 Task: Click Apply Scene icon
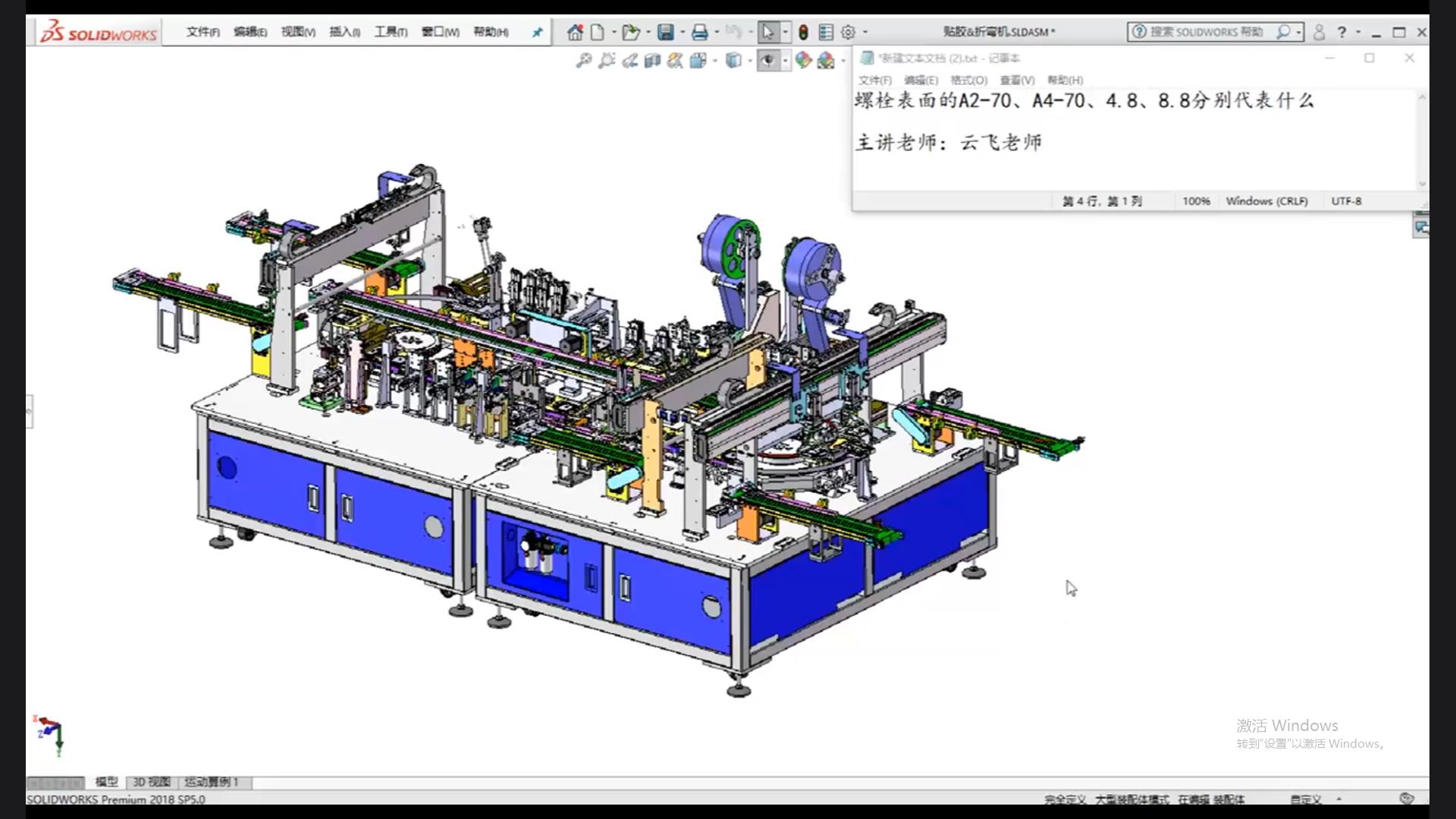(826, 61)
